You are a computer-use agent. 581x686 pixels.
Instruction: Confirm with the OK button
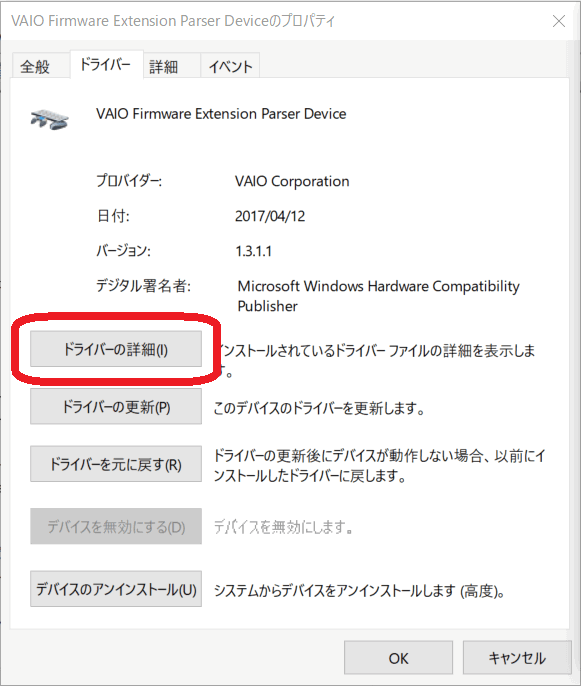click(x=398, y=658)
